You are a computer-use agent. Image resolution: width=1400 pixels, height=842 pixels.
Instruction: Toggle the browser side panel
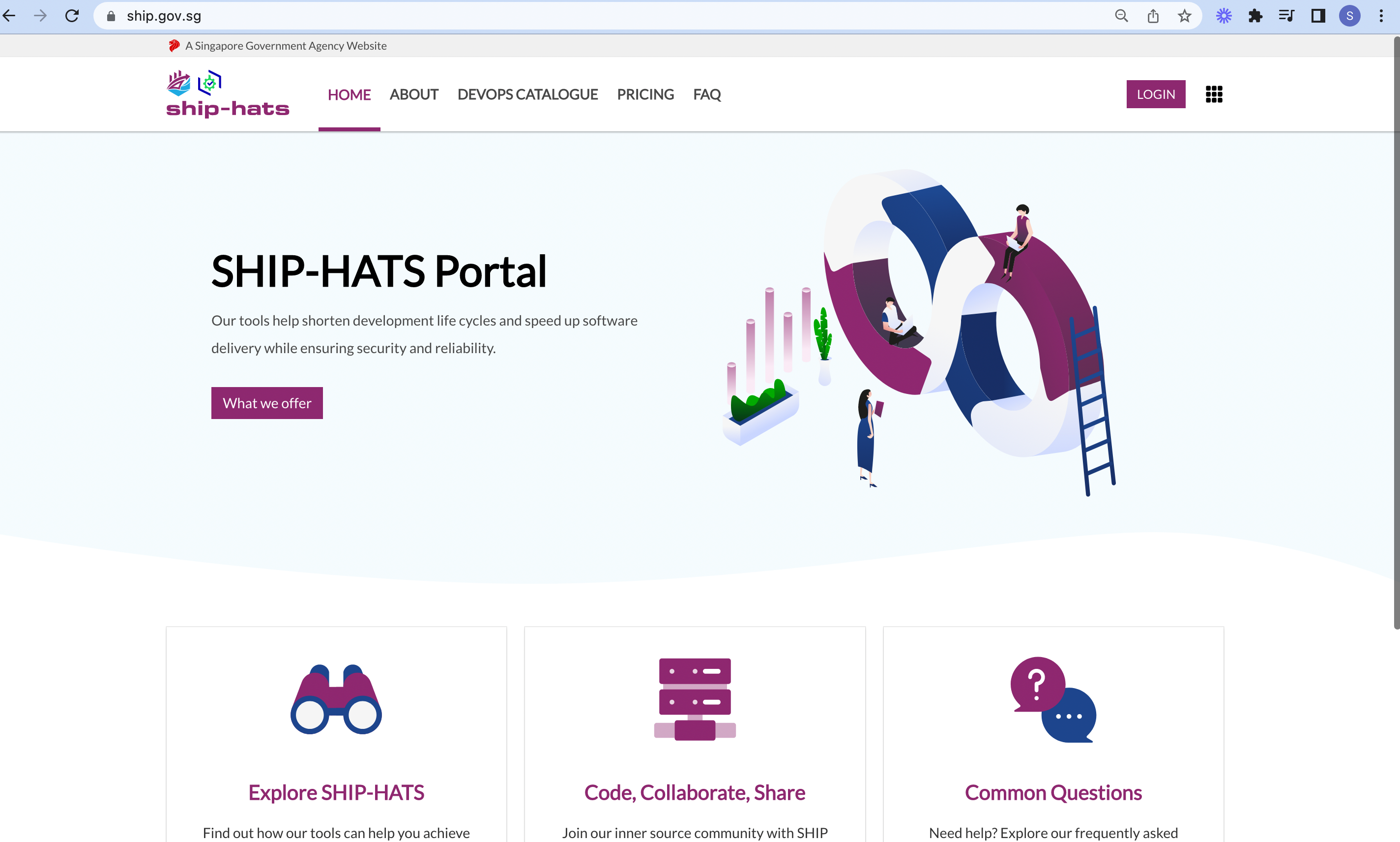(x=1318, y=16)
